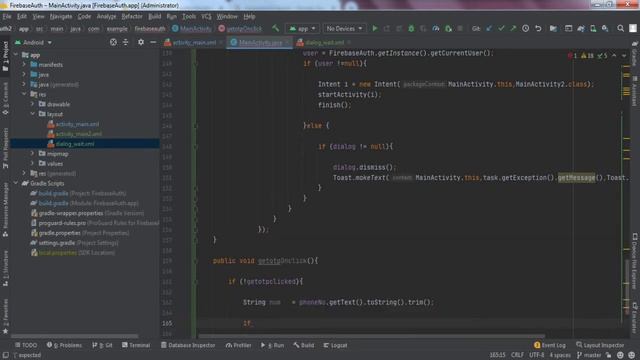Hide the Project panel with minus icon
640x360 pixels.
[x=153, y=42]
